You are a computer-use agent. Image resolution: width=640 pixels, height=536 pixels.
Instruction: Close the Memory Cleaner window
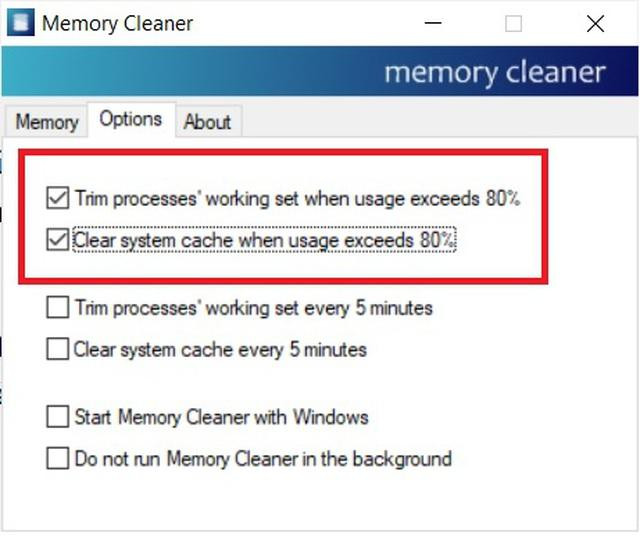pyautogui.click(x=595, y=23)
